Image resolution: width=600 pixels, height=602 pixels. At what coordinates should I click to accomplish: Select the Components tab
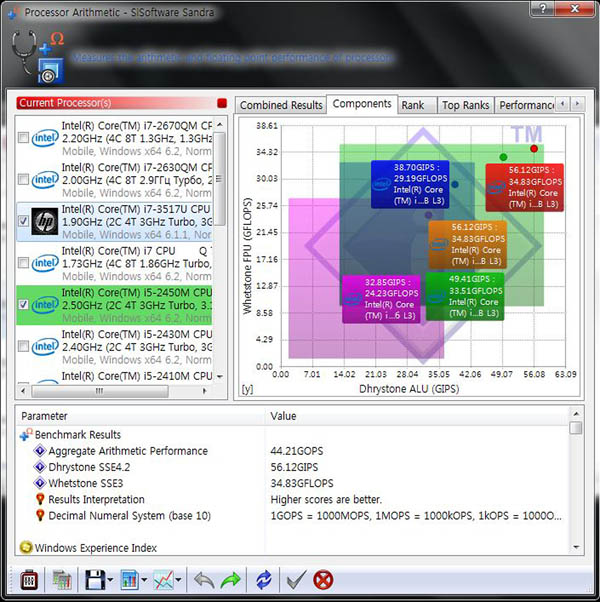(x=362, y=104)
